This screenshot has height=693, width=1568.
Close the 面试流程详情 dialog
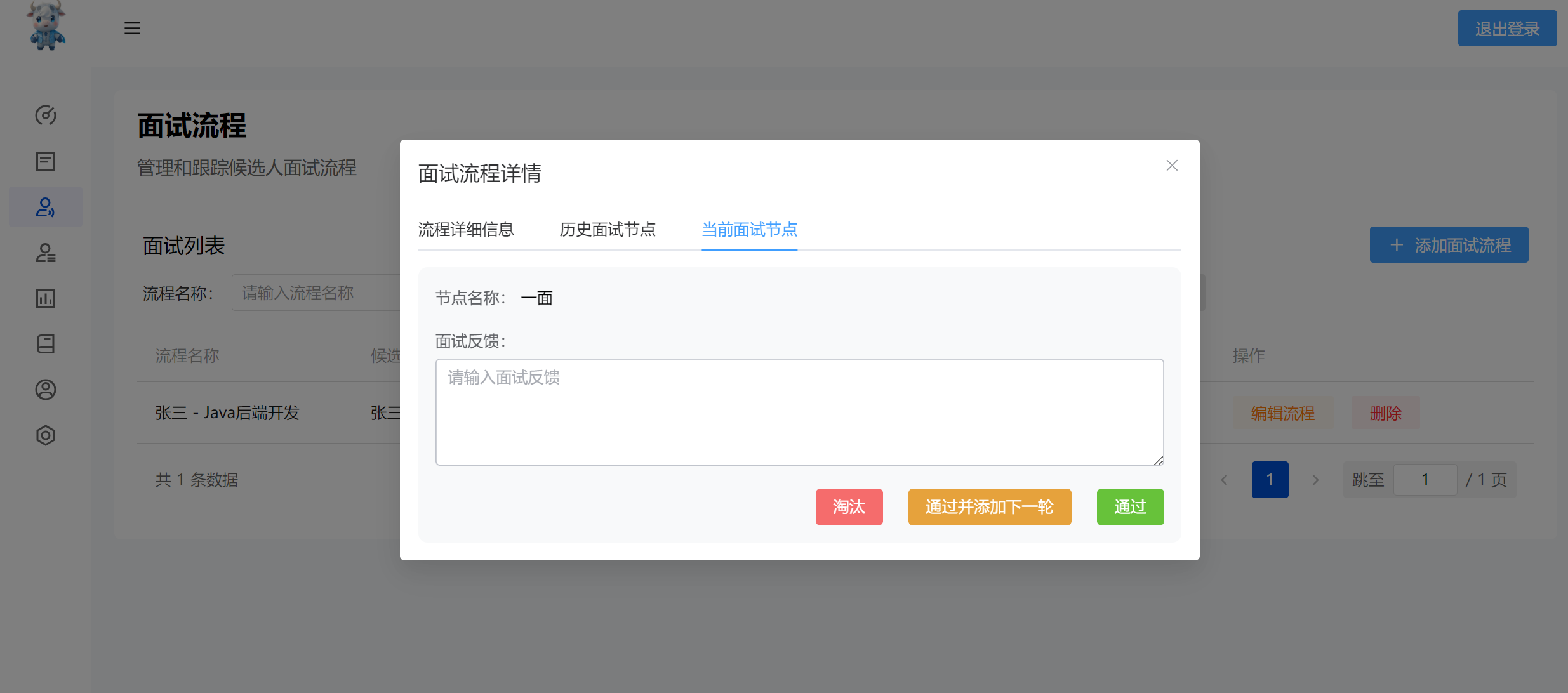point(1172,166)
